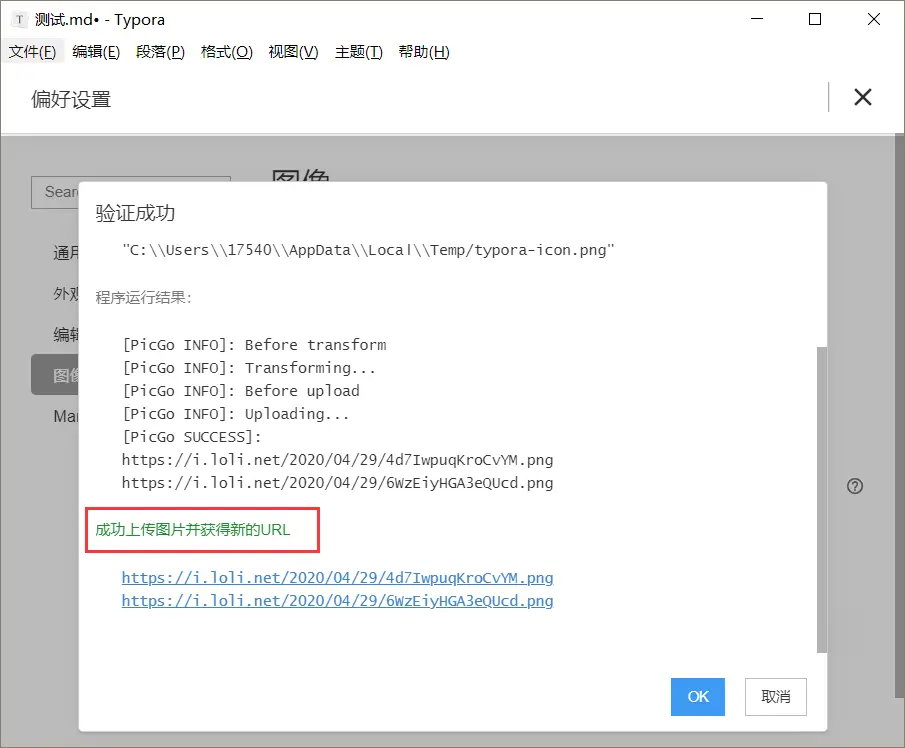Close the Typora window
The height and width of the screenshot is (748, 905).
pos(874,19)
